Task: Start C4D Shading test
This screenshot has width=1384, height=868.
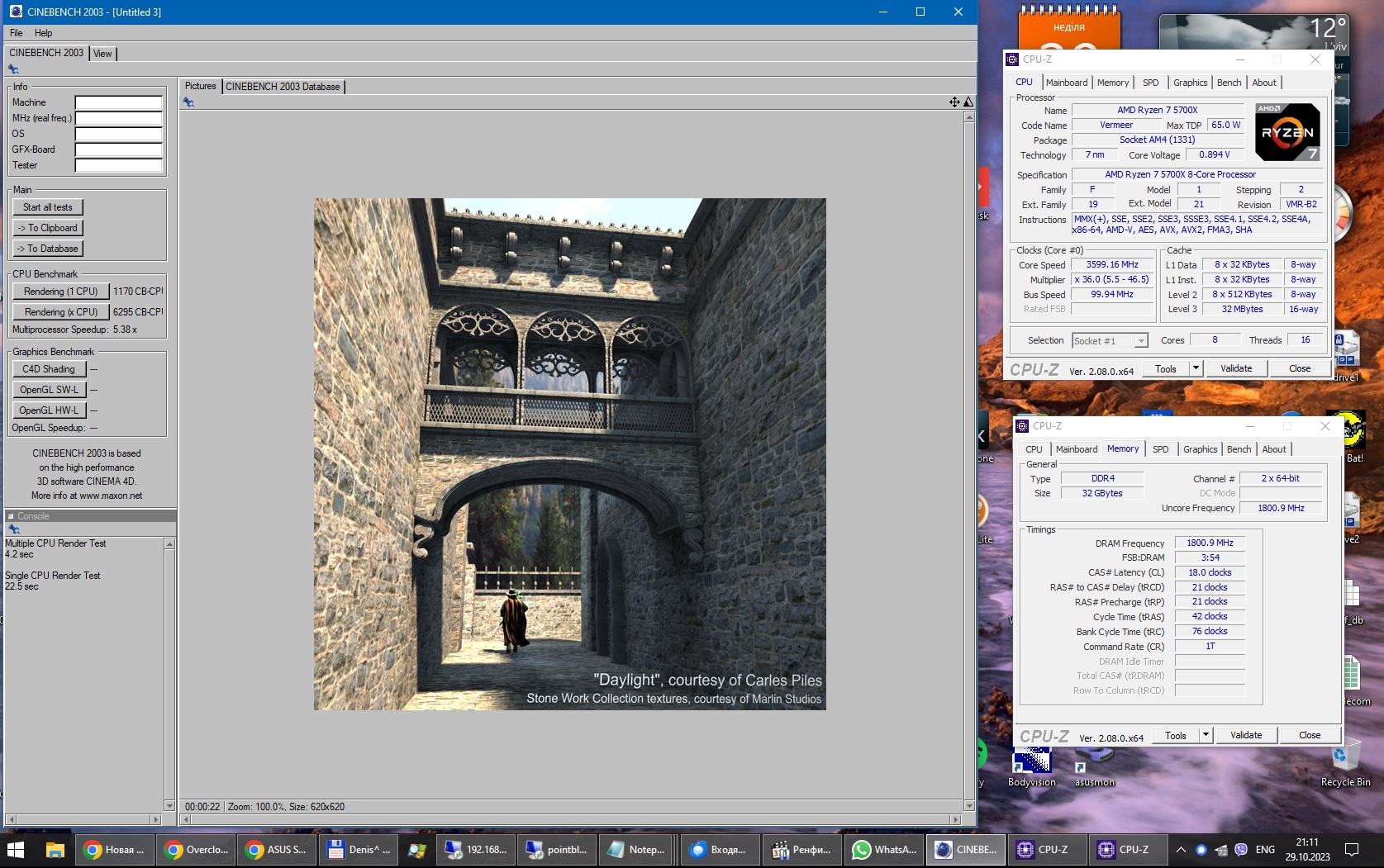Action: point(49,369)
